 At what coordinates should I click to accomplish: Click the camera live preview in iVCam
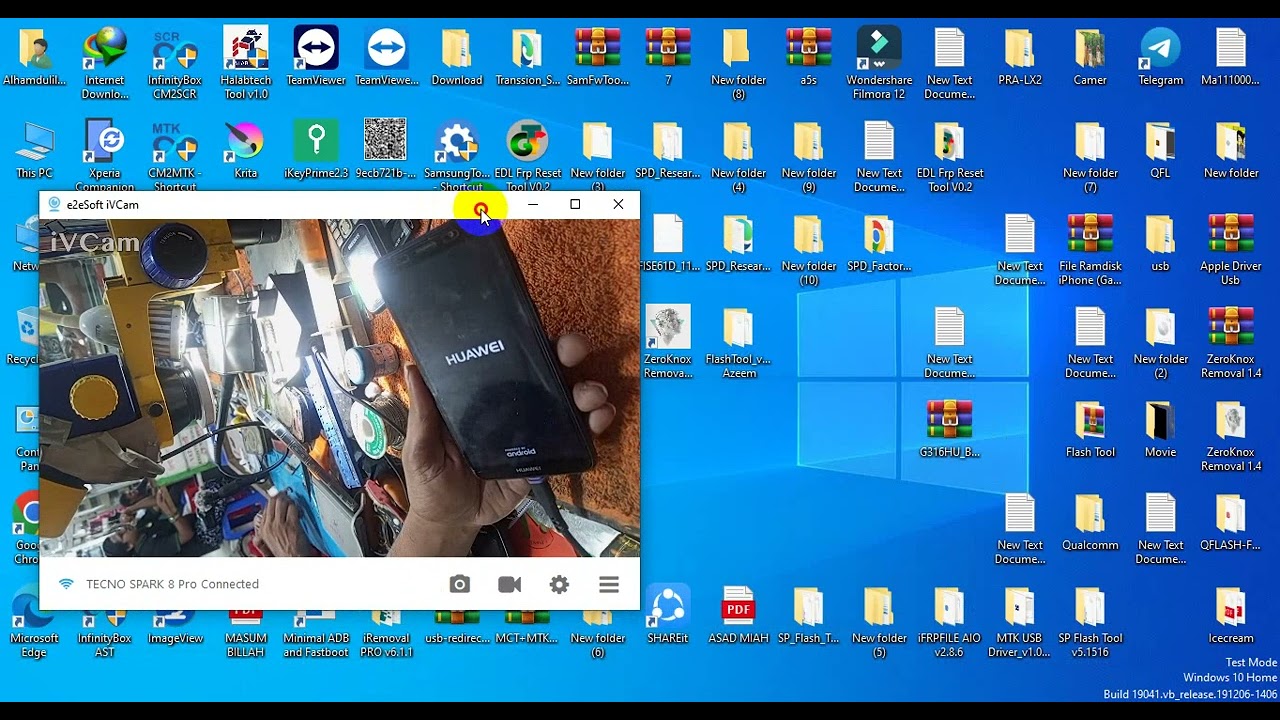coord(339,387)
